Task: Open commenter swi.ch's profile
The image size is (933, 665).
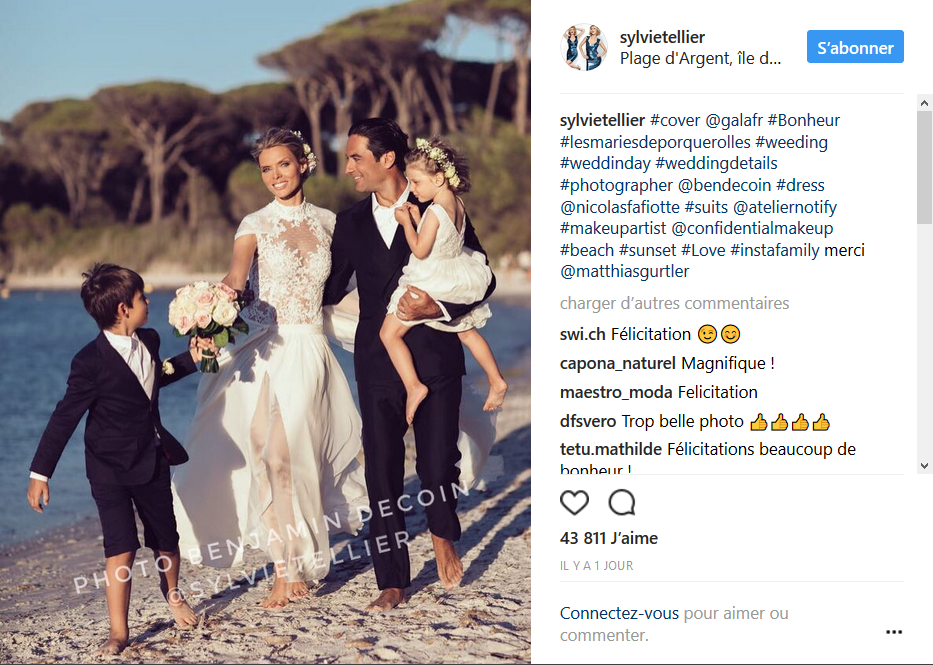Action: (x=583, y=334)
